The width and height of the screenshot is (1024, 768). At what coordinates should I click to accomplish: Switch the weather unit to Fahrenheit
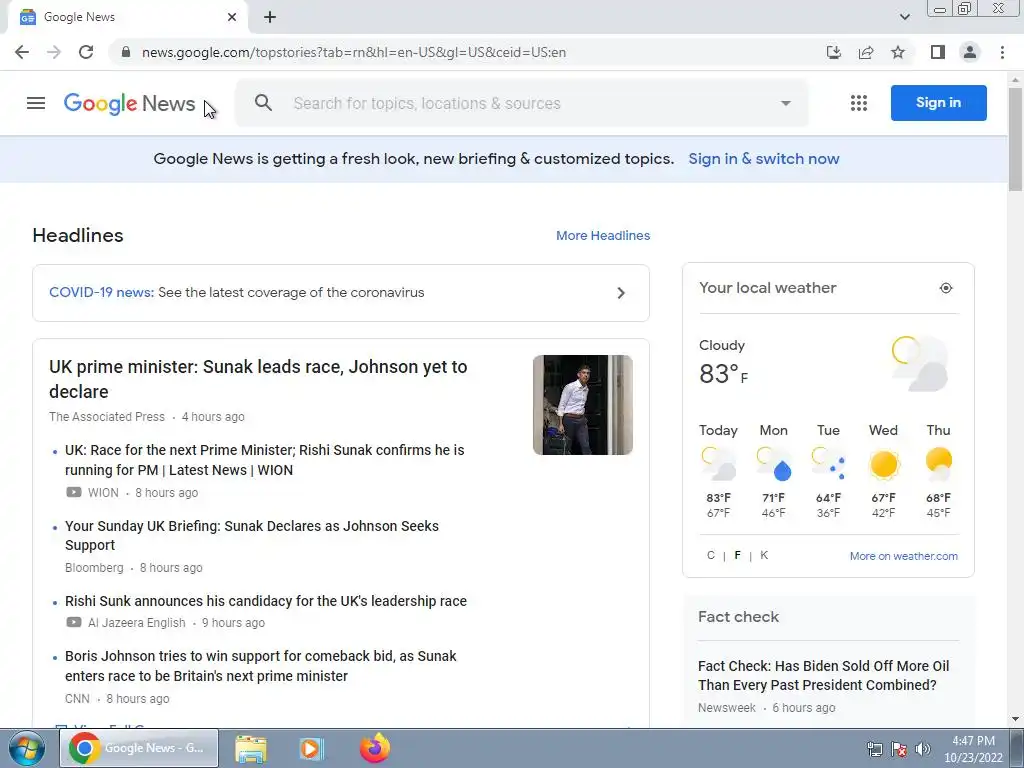click(x=737, y=555)
